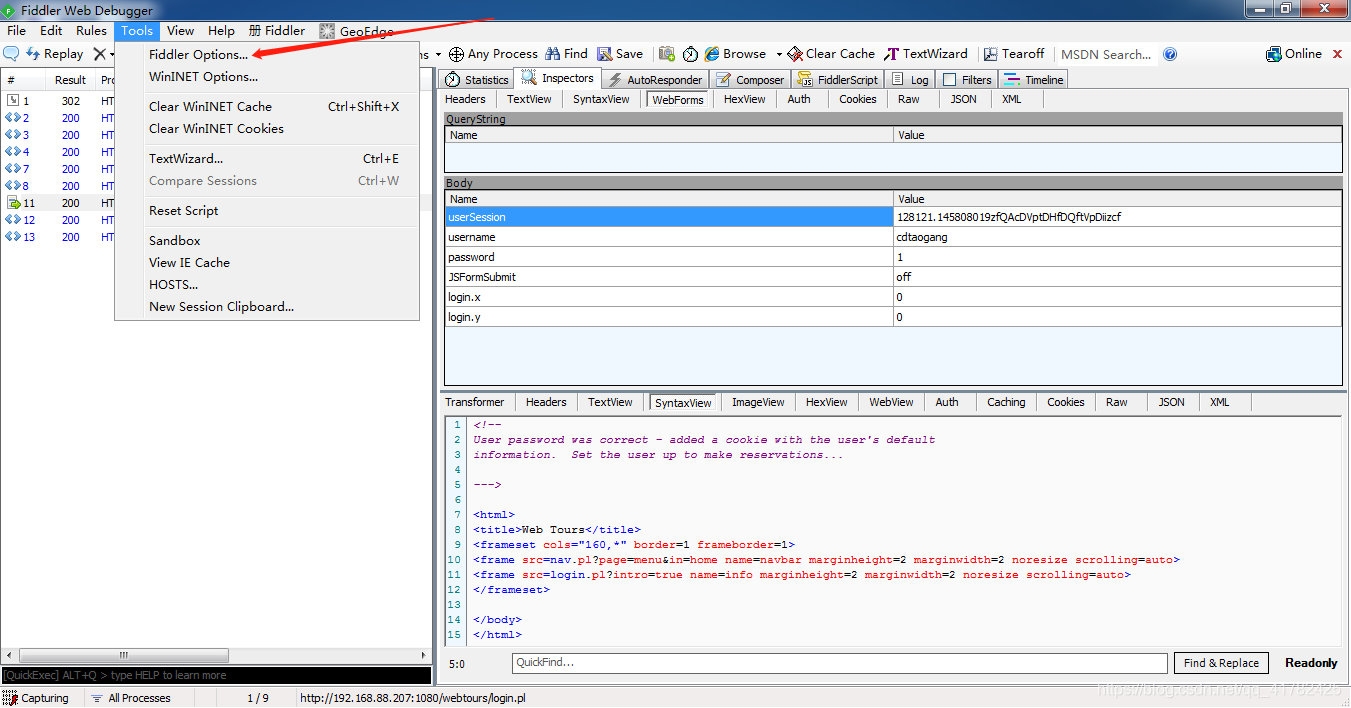Open response WebView tab
This screenshot has height=708, width=1351.
click(x=891, y=403)
